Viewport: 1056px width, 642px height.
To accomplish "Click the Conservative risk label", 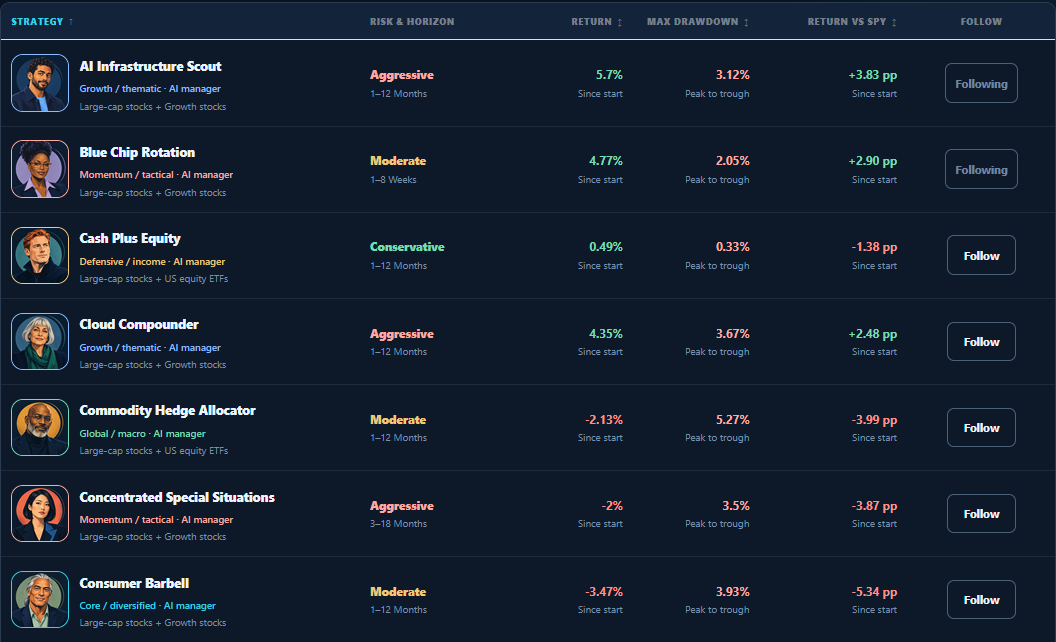I will point(407,247).
